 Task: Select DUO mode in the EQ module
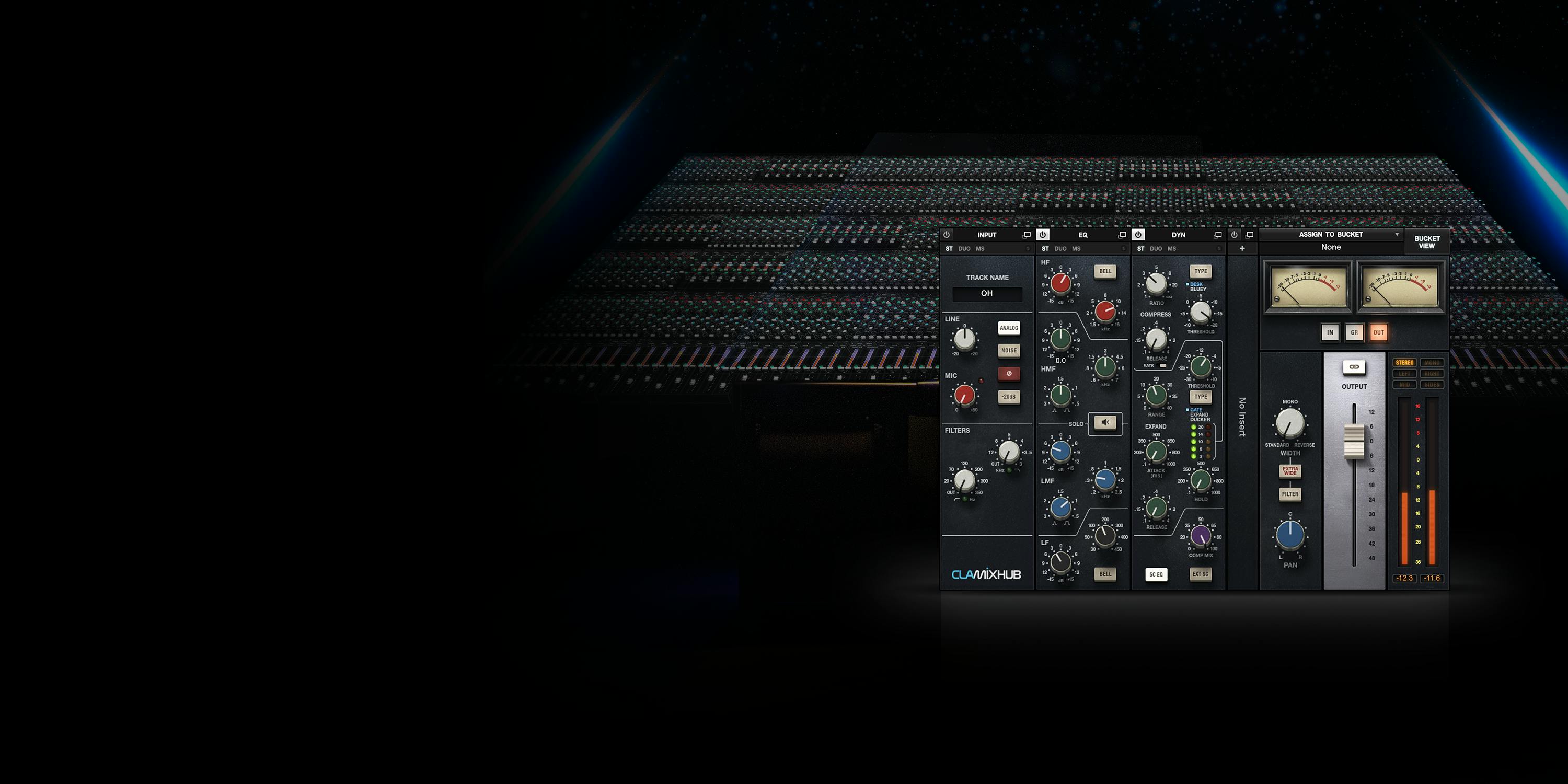click(1060, 249)
